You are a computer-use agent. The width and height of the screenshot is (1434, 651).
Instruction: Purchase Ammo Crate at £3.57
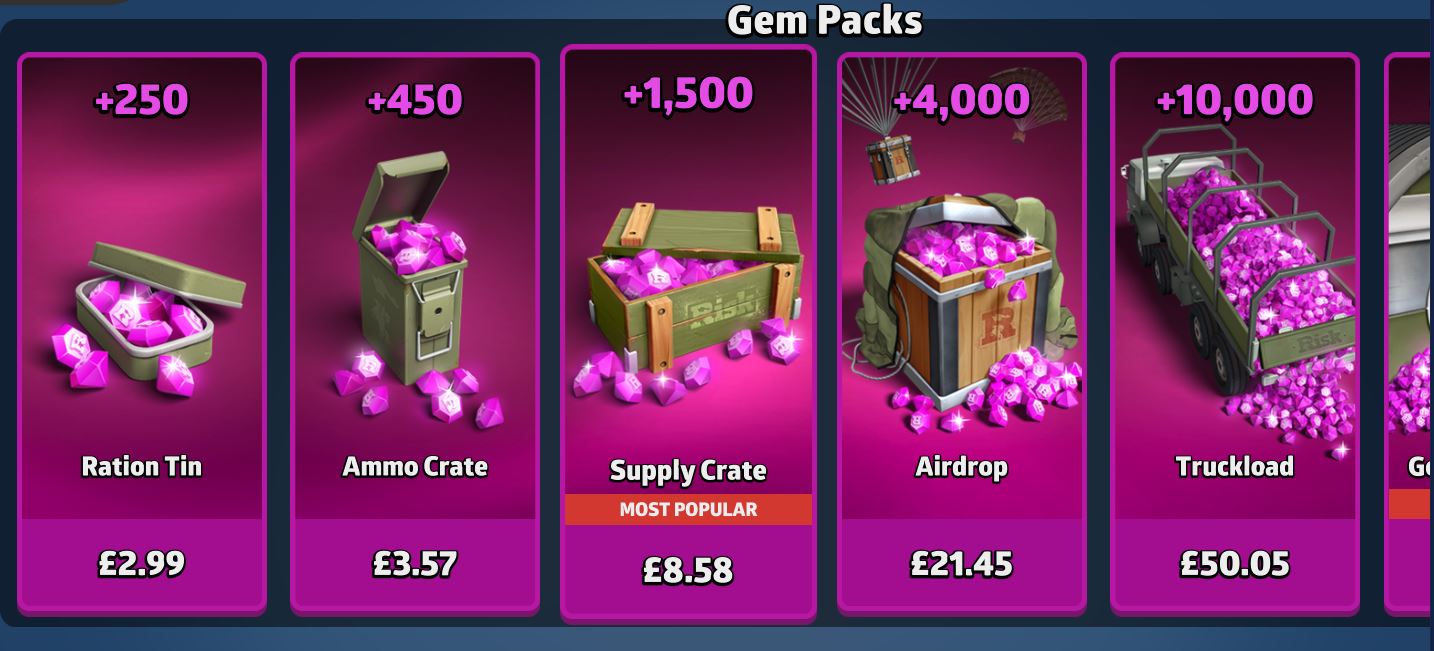coord(415,564)
